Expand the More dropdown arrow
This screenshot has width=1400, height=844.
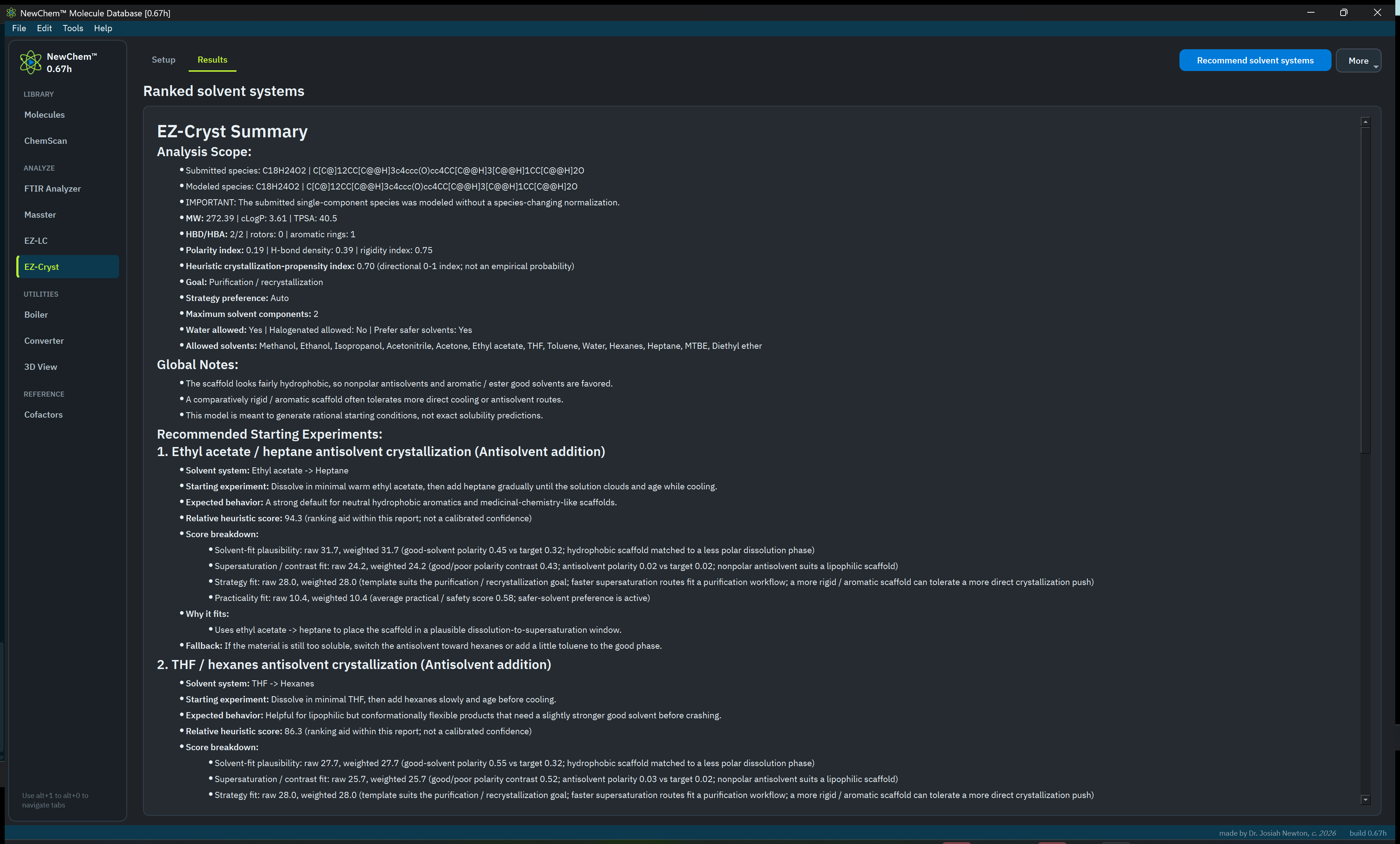pyautogui.click(x=1376, y=67)
